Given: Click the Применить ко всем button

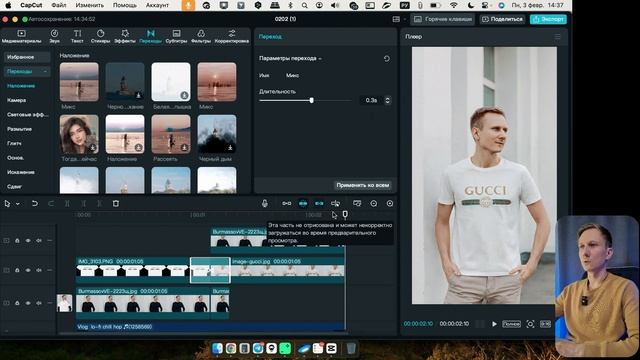Looking at the screenshot, I should click(x=362, y=185).
